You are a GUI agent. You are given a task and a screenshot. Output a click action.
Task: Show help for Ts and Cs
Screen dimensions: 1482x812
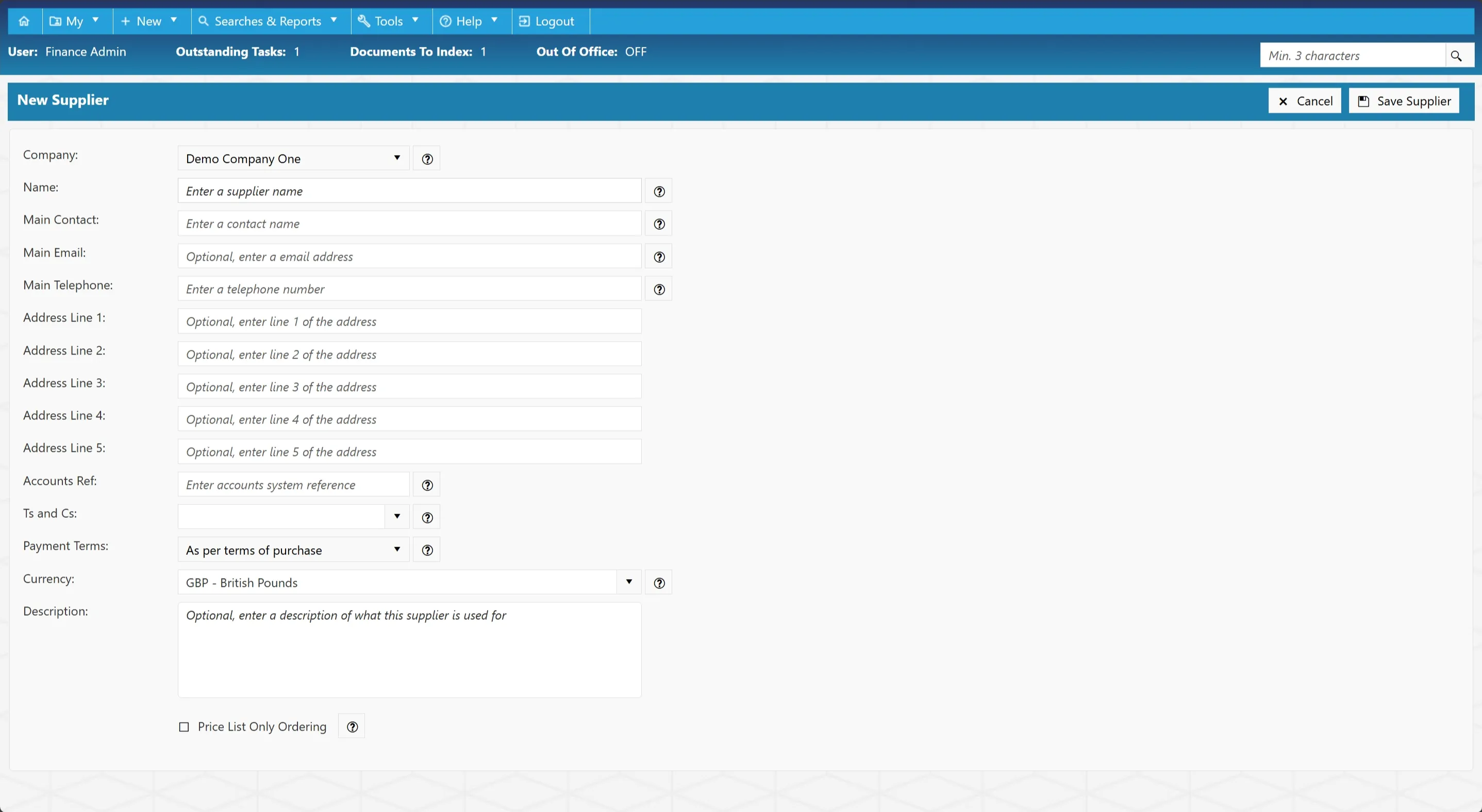click(x=427, y=518)
